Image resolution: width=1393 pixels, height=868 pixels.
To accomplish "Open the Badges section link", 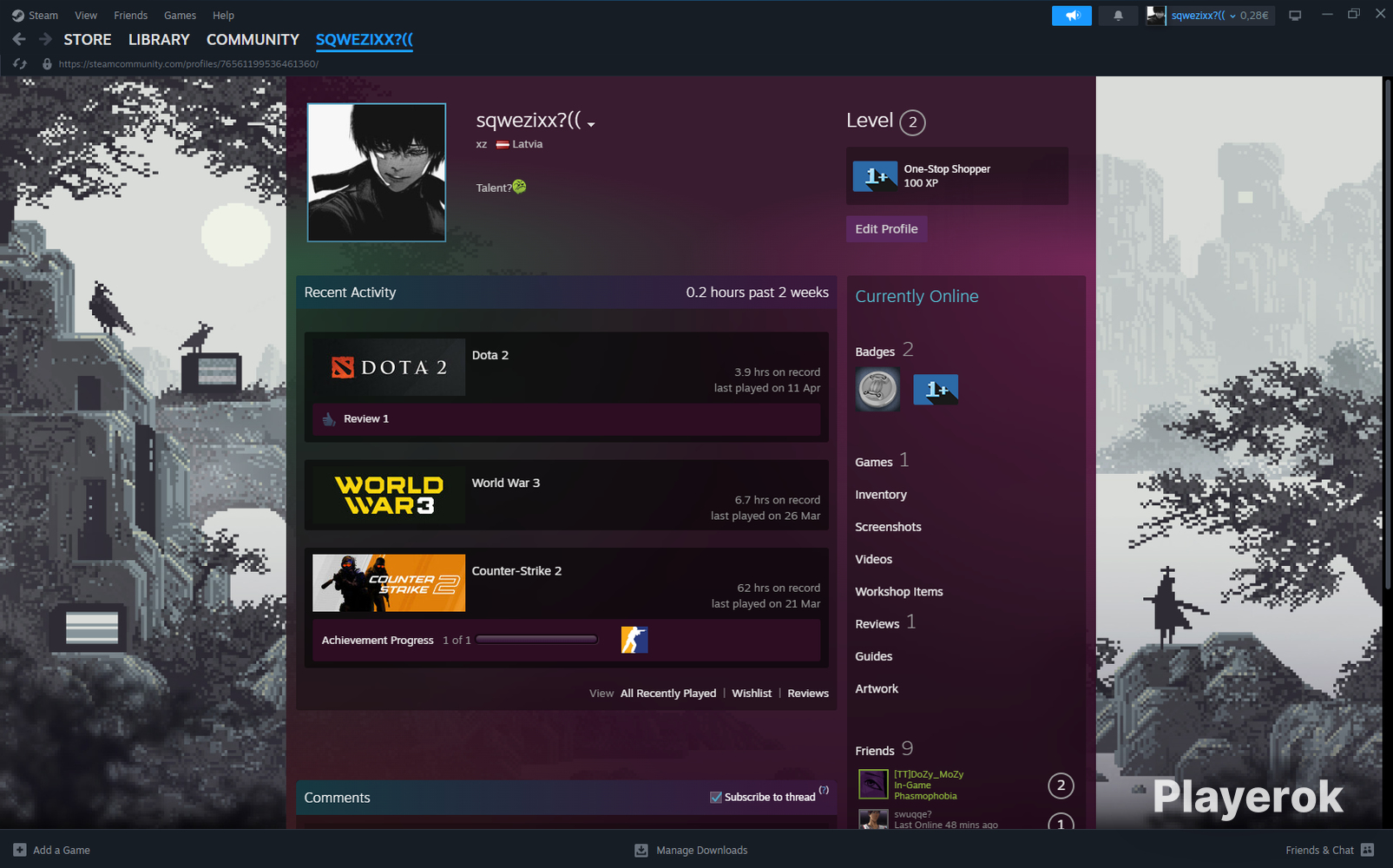I will pos(884,350).
